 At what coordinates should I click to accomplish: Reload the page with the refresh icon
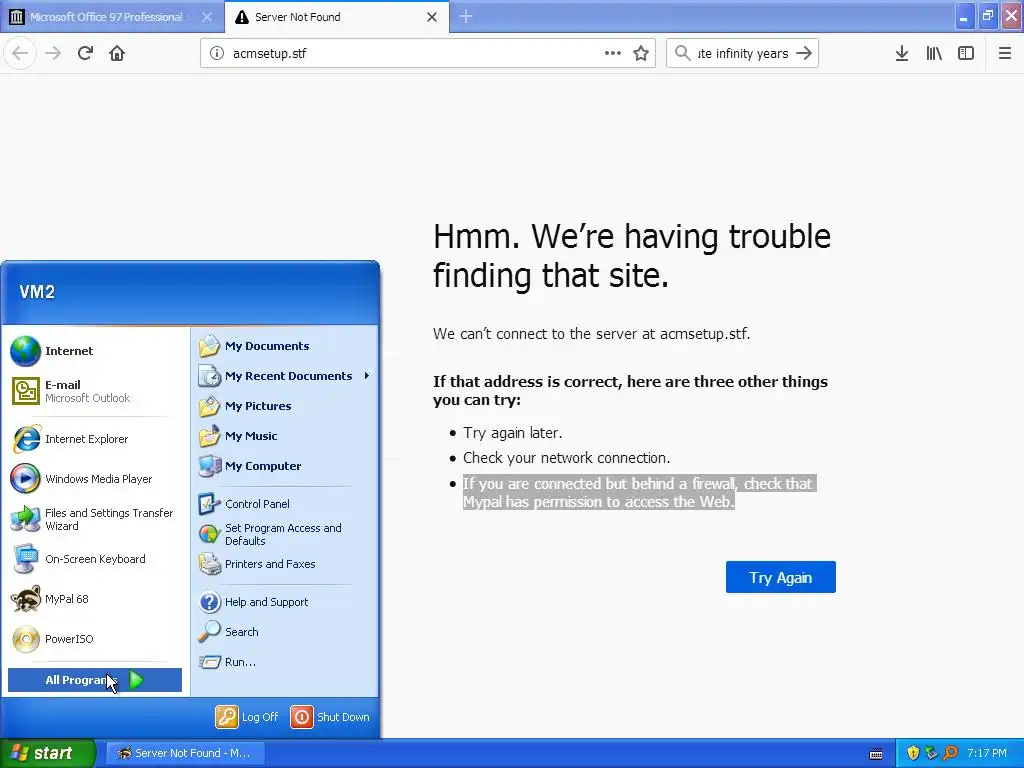coord(85,54)
